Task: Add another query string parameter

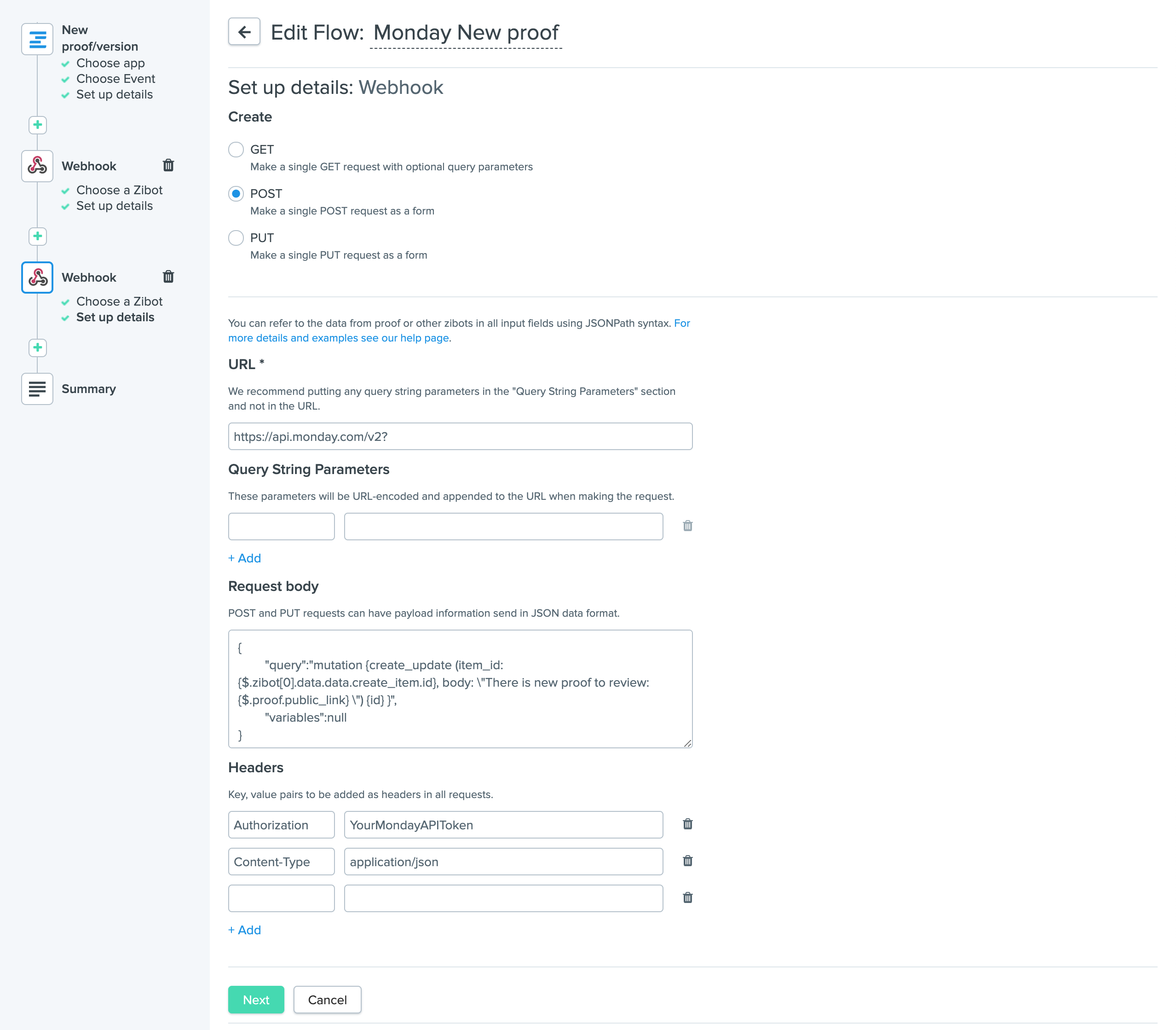Action: coord(245,558)
